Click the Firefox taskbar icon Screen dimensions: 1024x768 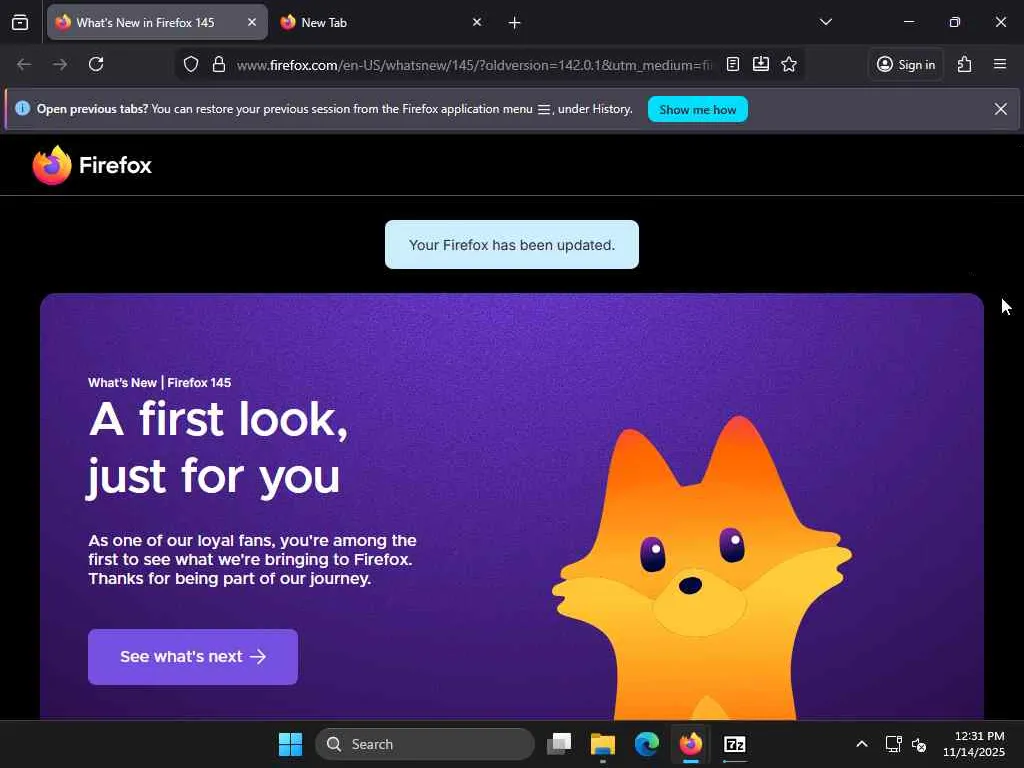[690, 744]
